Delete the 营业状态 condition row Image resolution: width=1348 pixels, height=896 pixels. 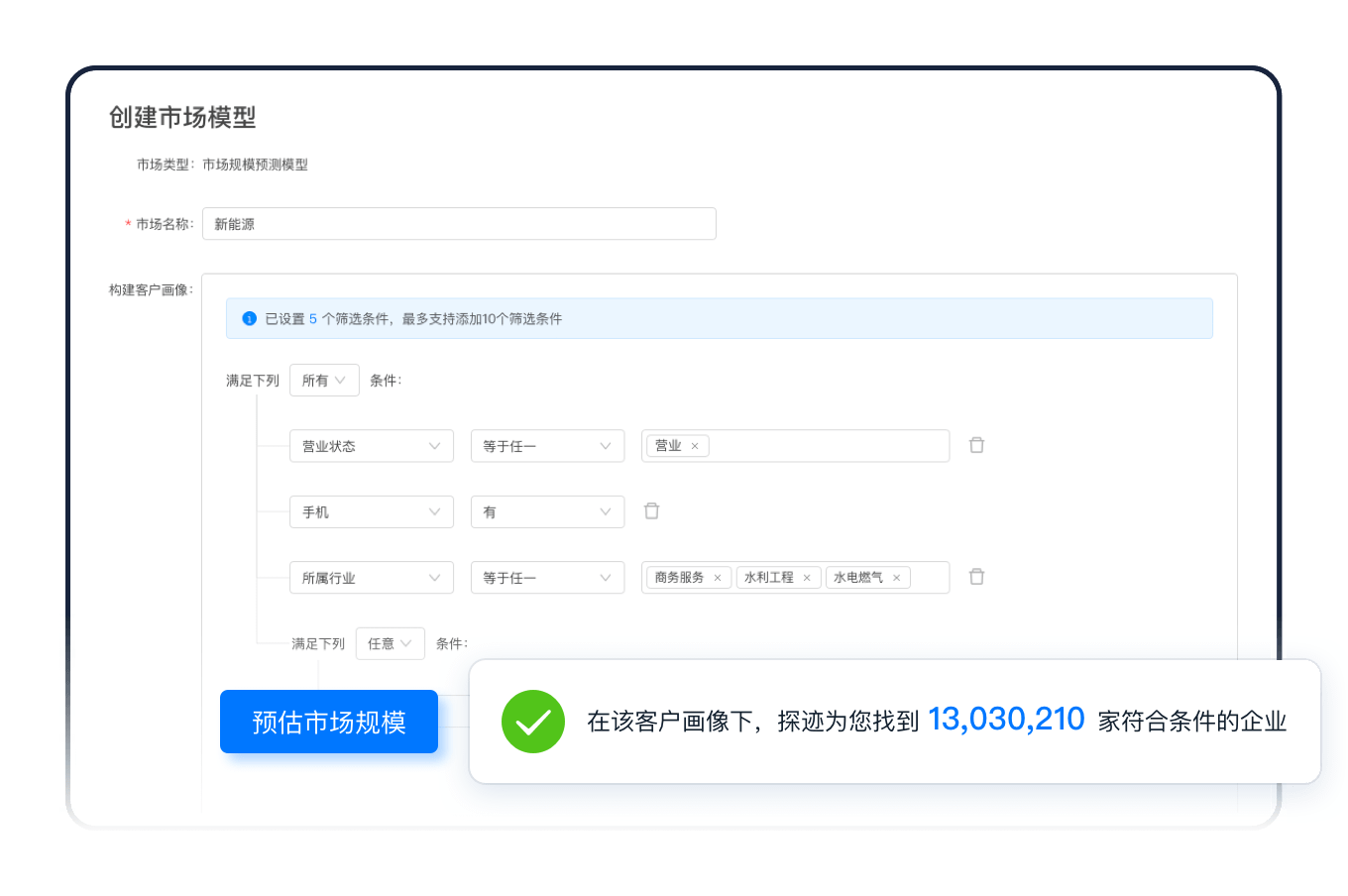pyautogui.click(x=976, y=445)
